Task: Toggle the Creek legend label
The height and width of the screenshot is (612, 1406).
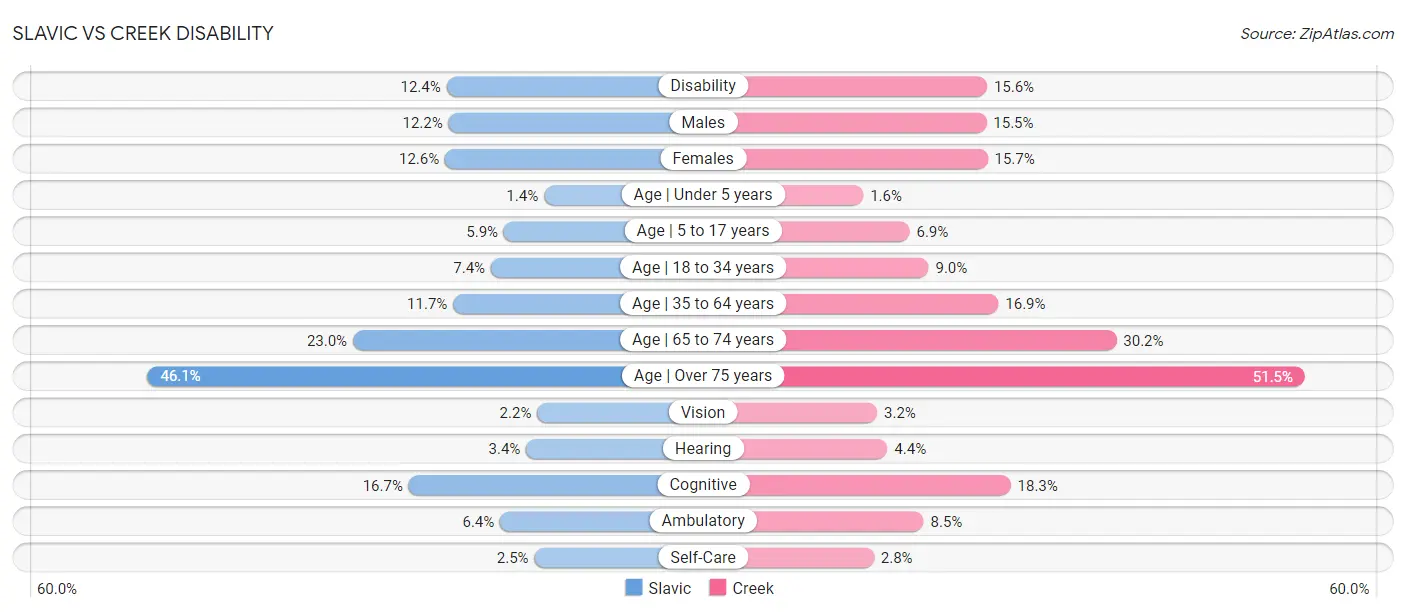Action: point(753,588)
